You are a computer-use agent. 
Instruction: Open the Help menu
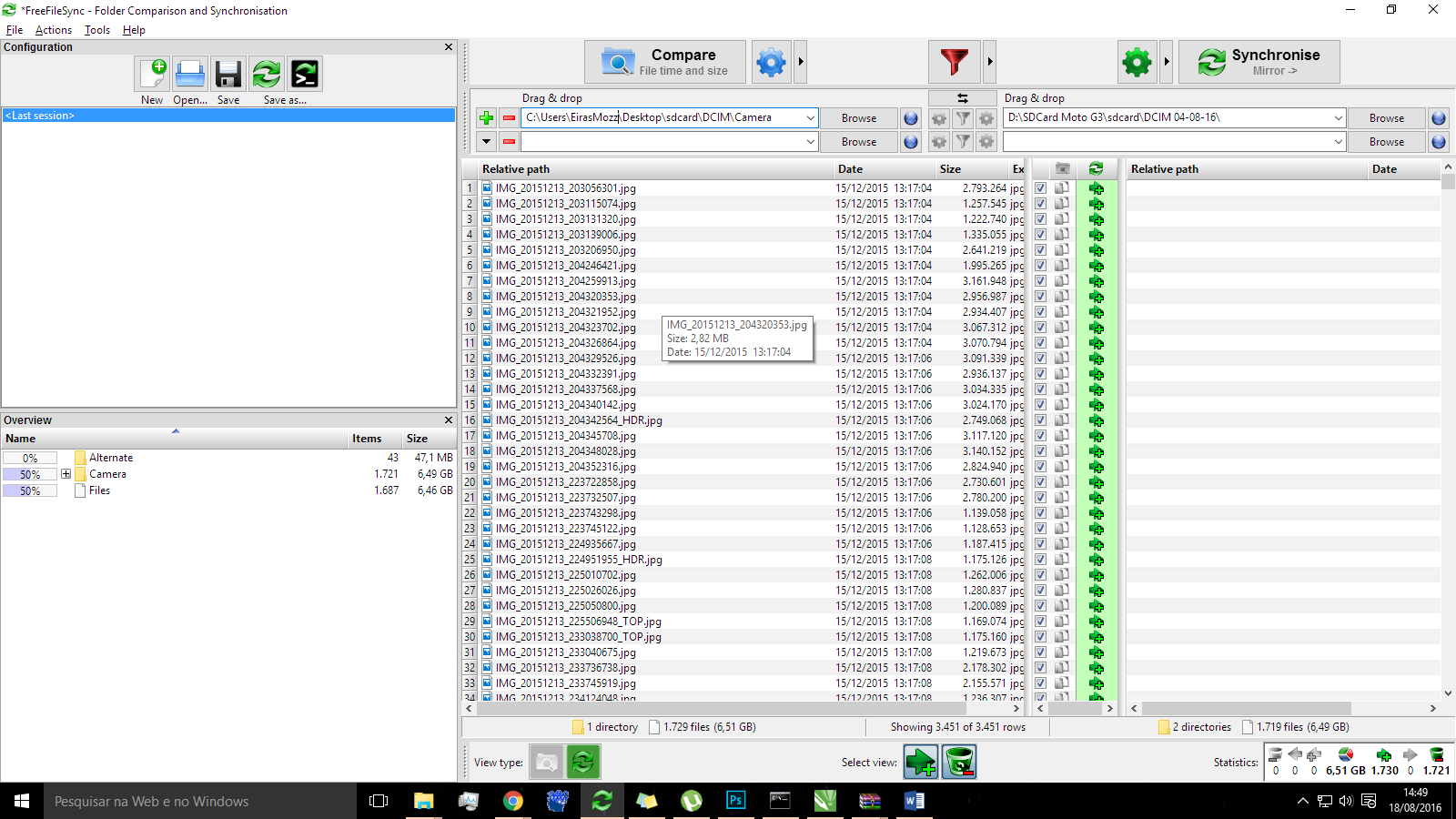tap(134, 30)
